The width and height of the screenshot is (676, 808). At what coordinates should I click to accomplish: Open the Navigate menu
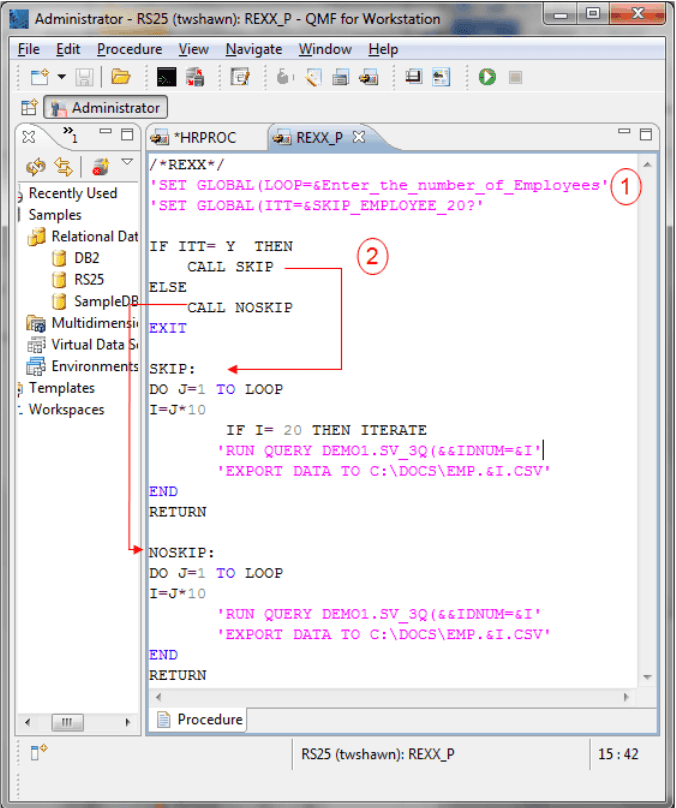tap(254, 49)
